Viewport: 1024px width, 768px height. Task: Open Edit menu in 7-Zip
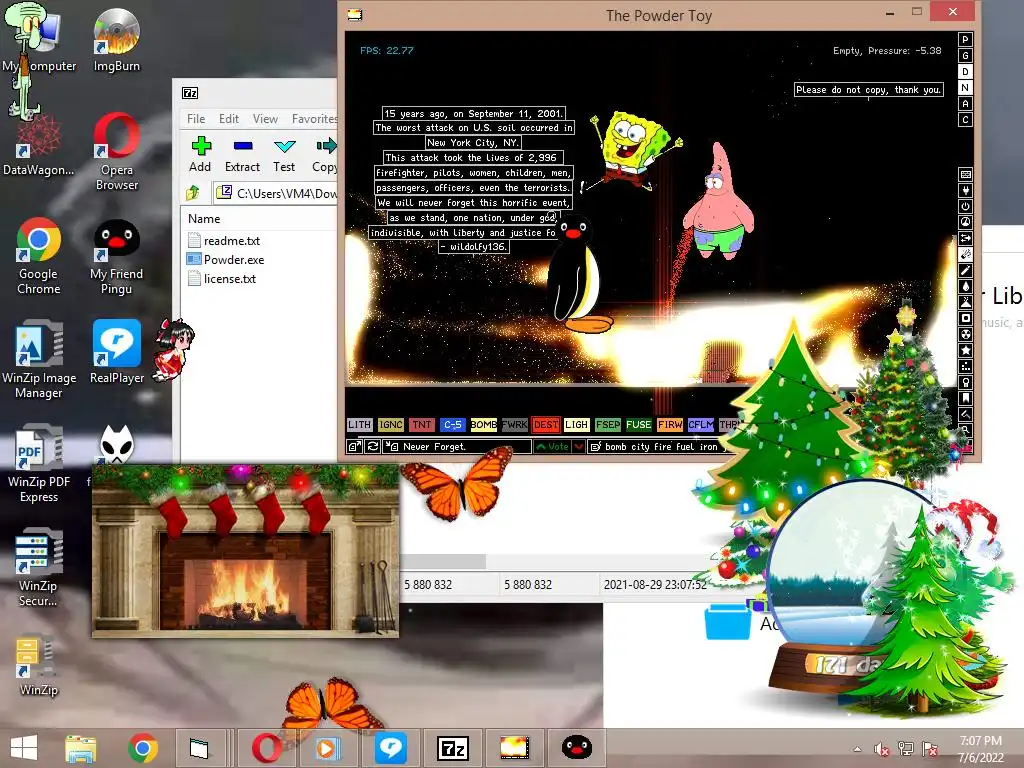click(229, 119)
